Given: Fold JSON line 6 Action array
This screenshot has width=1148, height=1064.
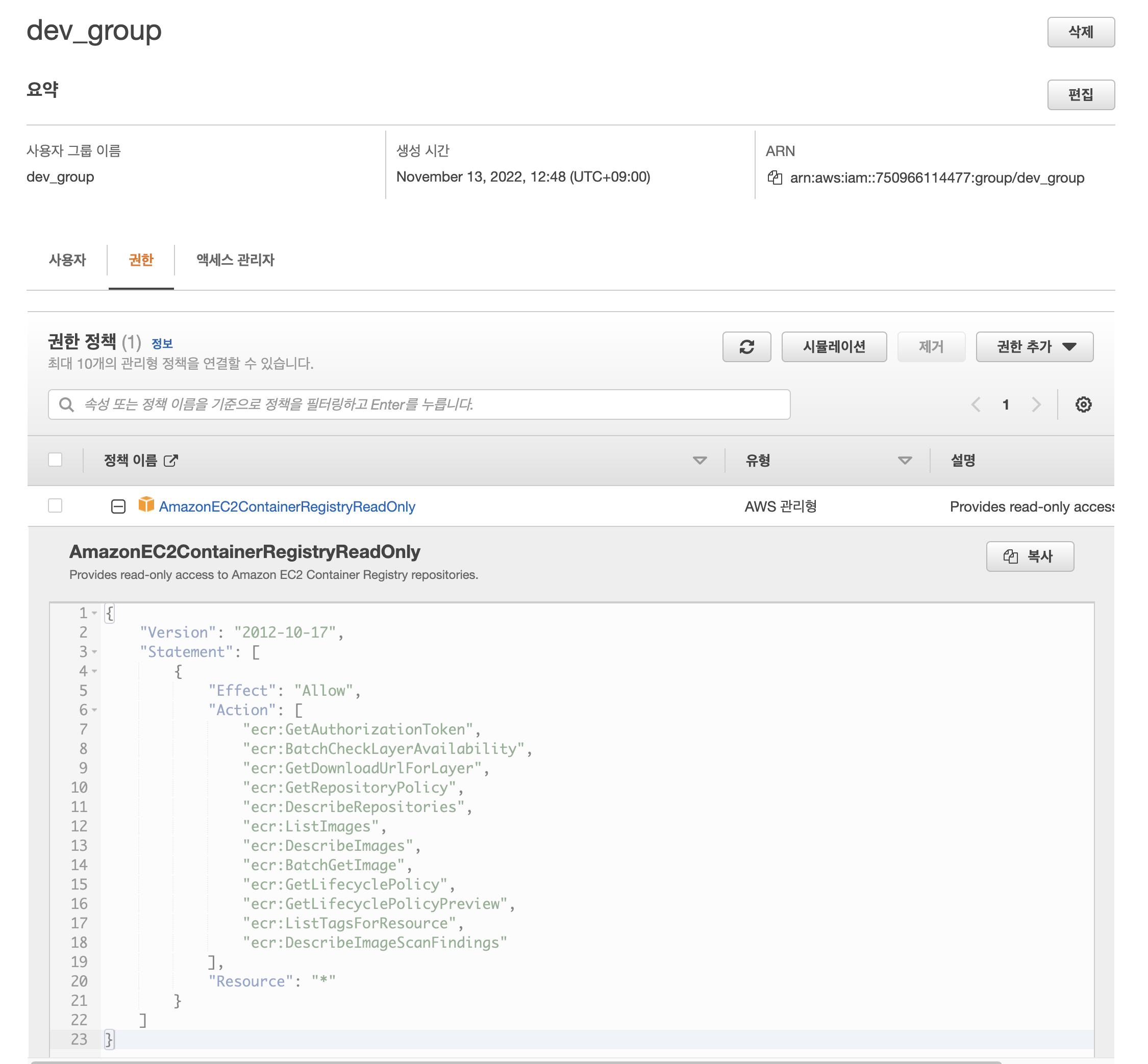Looking at the screenshot, I should coord(94,710).
